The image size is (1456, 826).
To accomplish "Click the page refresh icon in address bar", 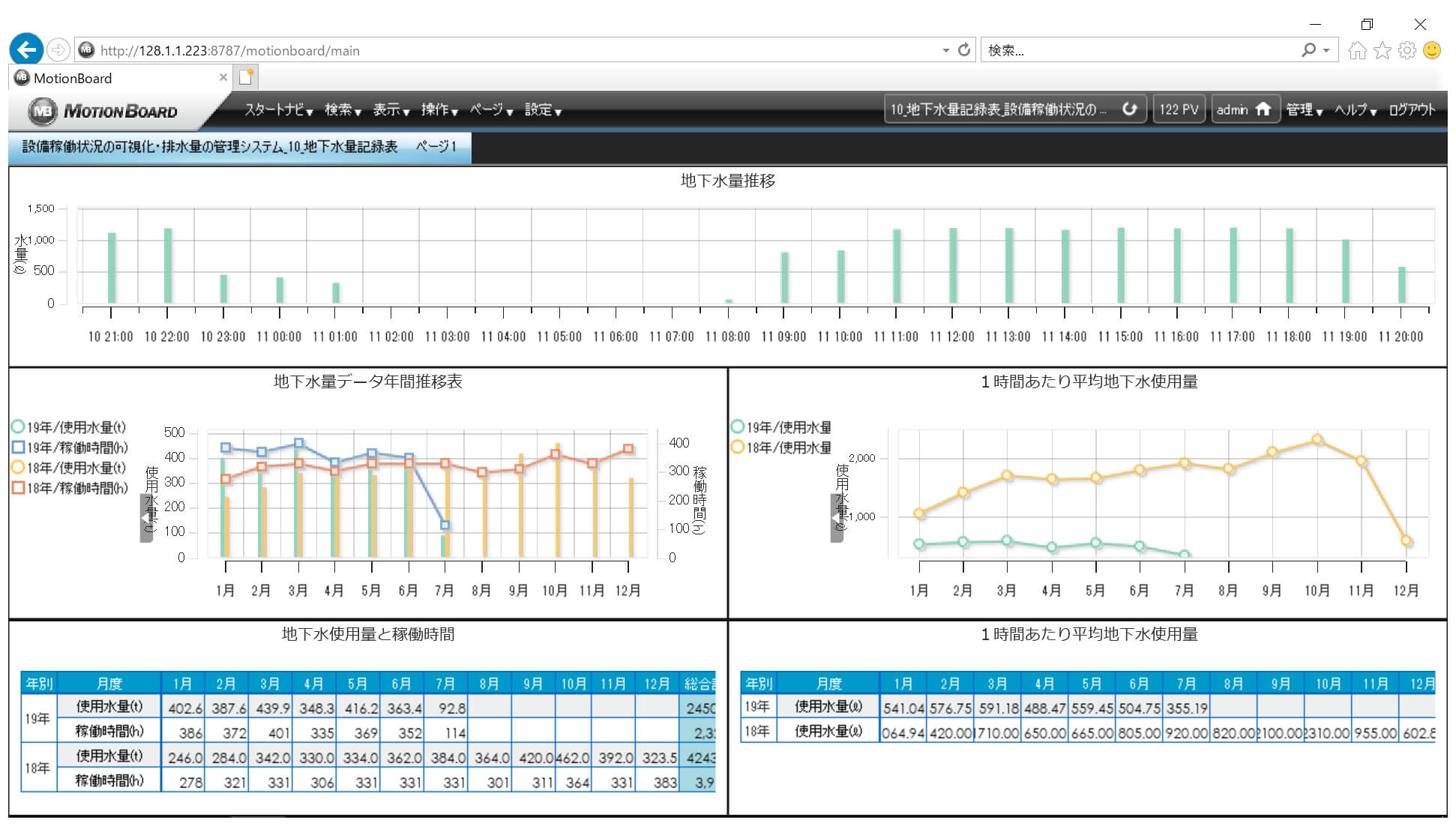I will (x=964, y=49).
